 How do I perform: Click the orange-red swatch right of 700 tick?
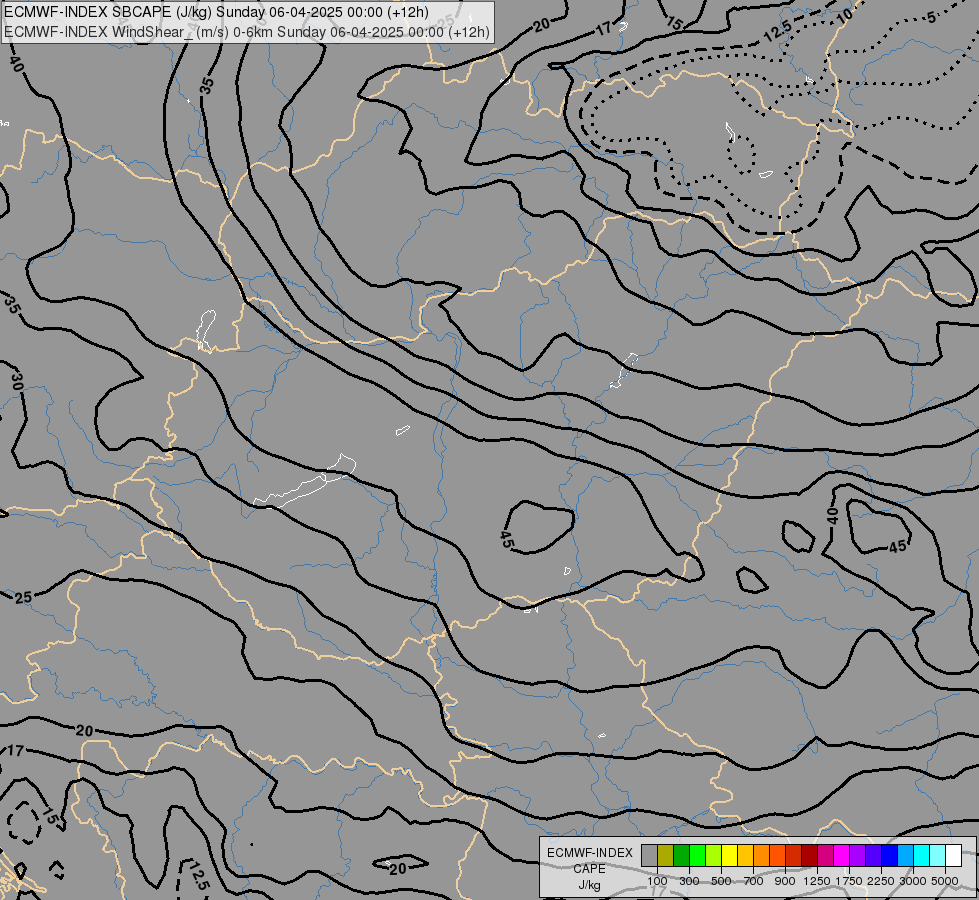point(777,856)
